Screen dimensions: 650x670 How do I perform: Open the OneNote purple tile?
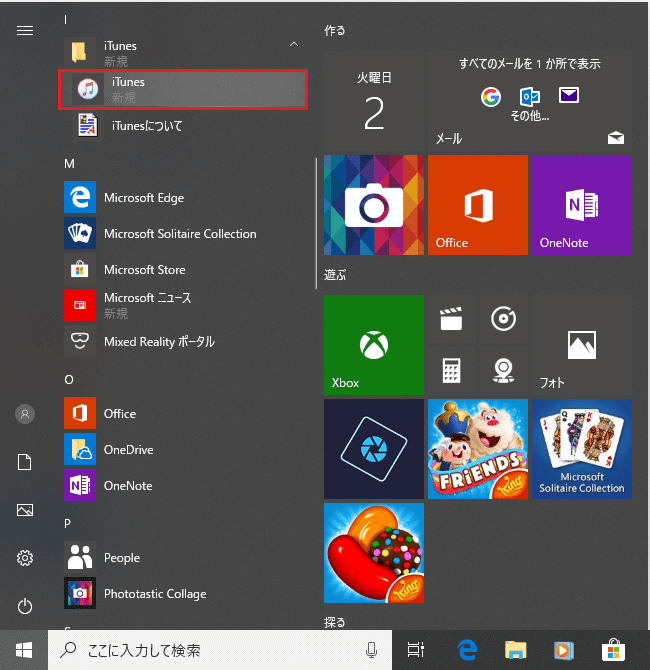tap(580, 205)
